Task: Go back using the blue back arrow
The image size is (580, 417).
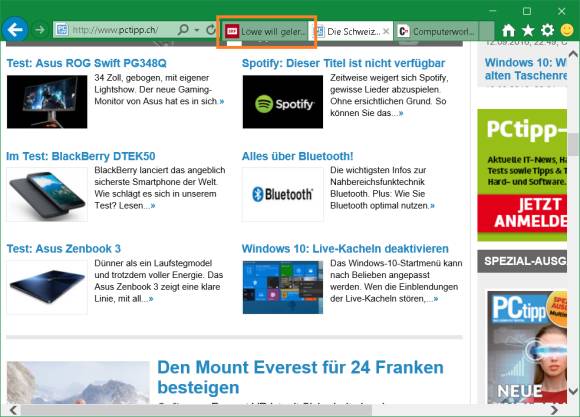Action: click(15, 30)
